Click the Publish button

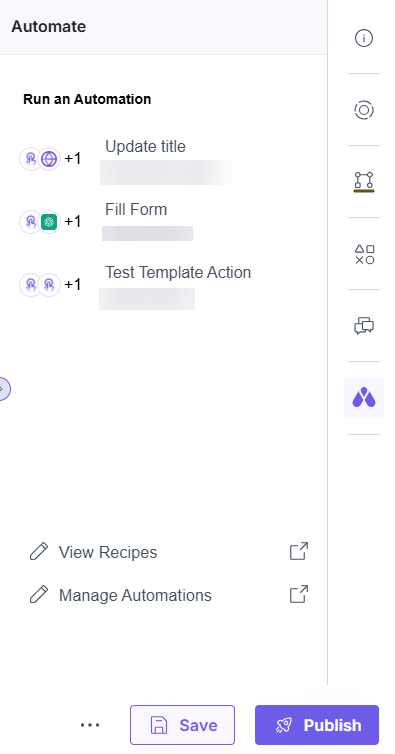[317, 725]
